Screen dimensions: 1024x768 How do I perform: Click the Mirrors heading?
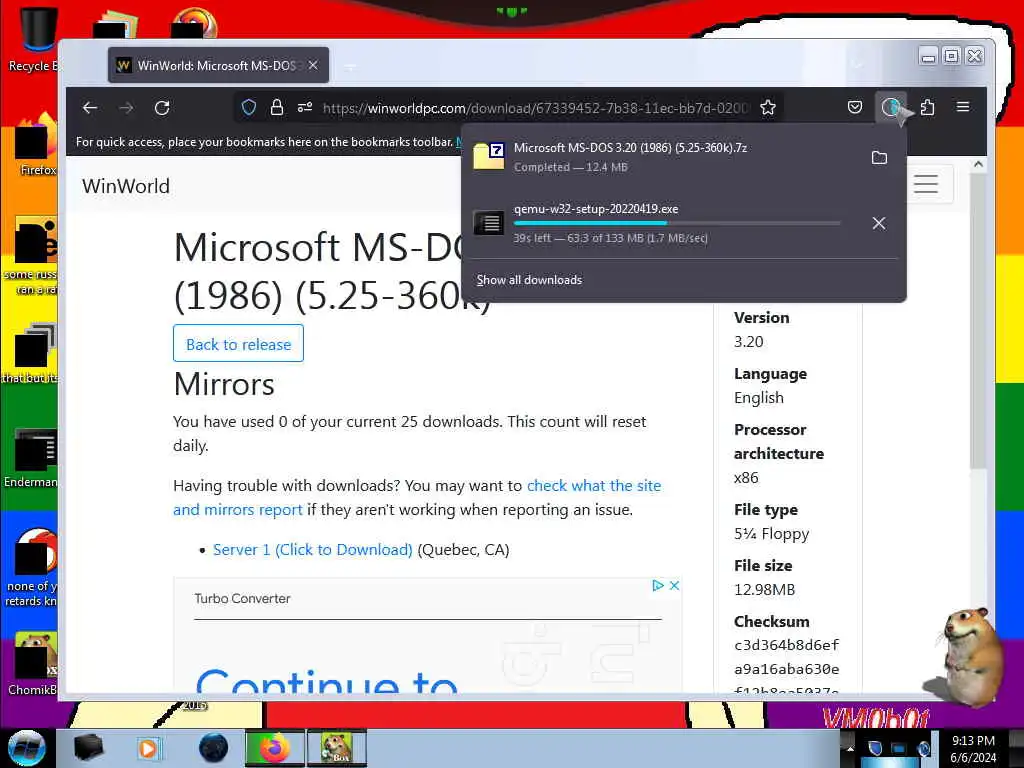224,384
